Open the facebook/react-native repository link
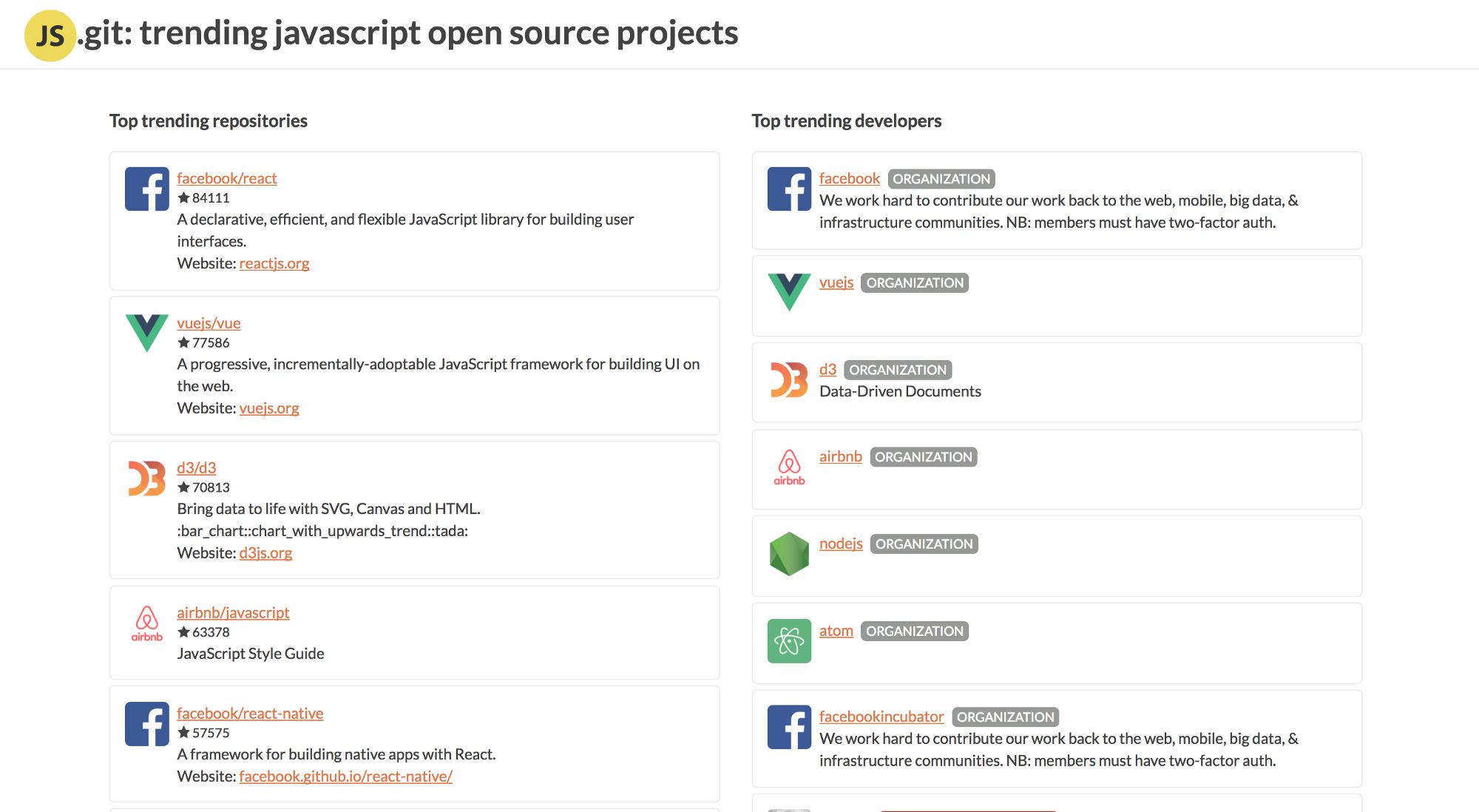This screenshot has width=1479, height=812. [x=250, y=714]
